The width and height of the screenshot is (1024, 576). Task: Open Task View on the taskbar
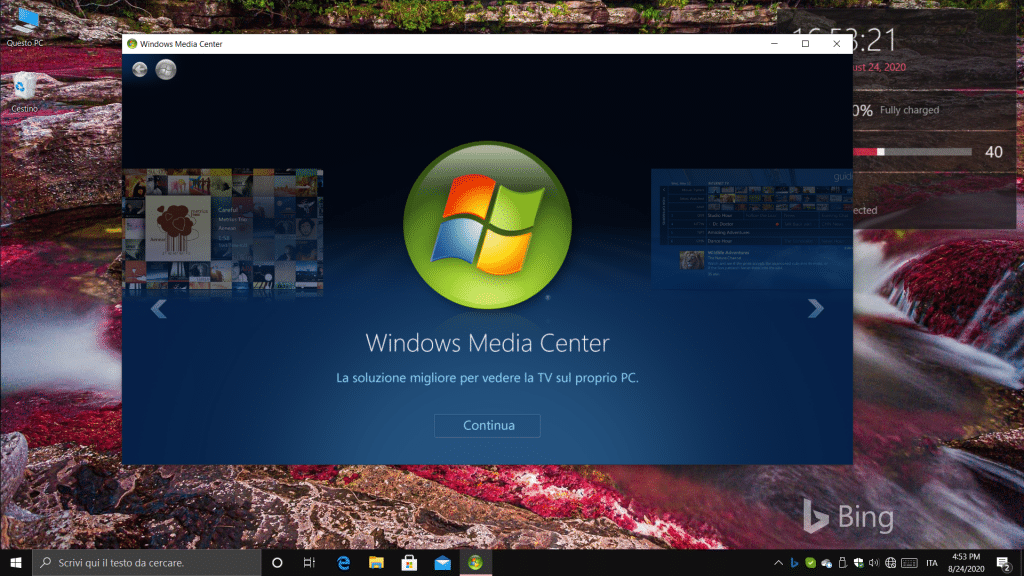[x=310, y=563]
